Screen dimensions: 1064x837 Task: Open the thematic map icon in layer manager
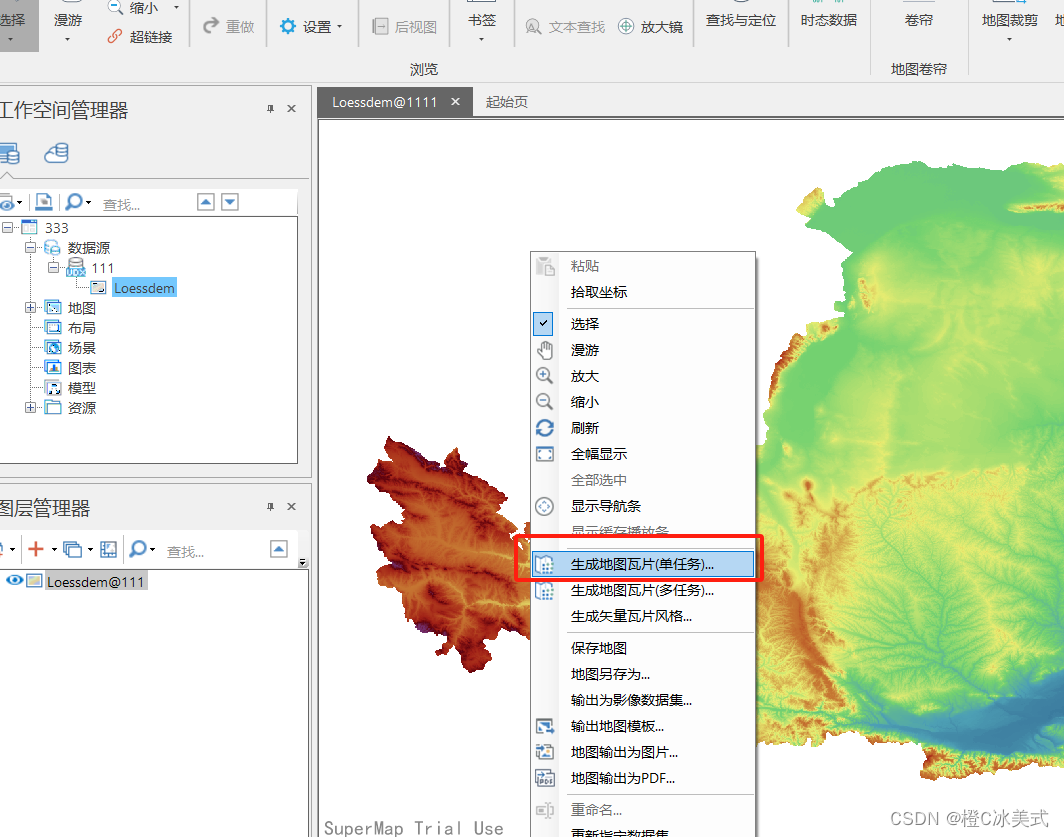[108, 549]
